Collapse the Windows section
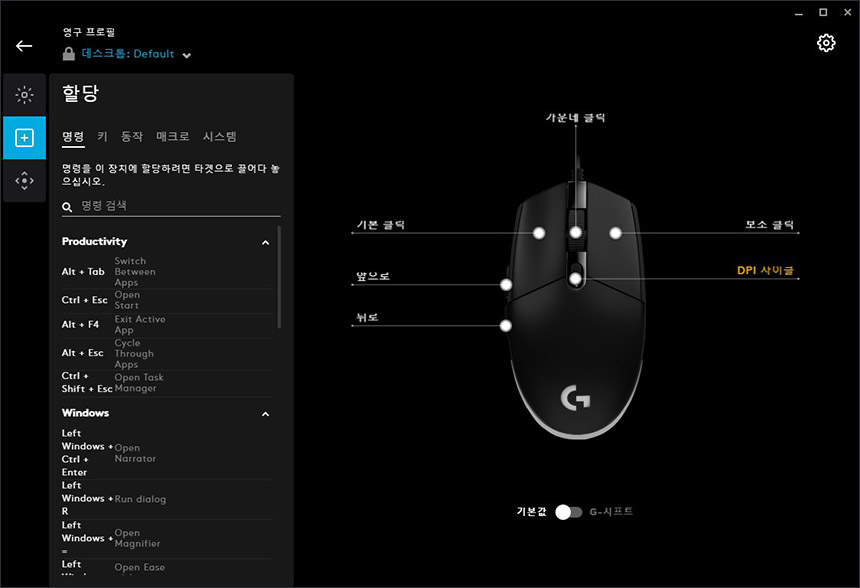 (x=265, y=414)
